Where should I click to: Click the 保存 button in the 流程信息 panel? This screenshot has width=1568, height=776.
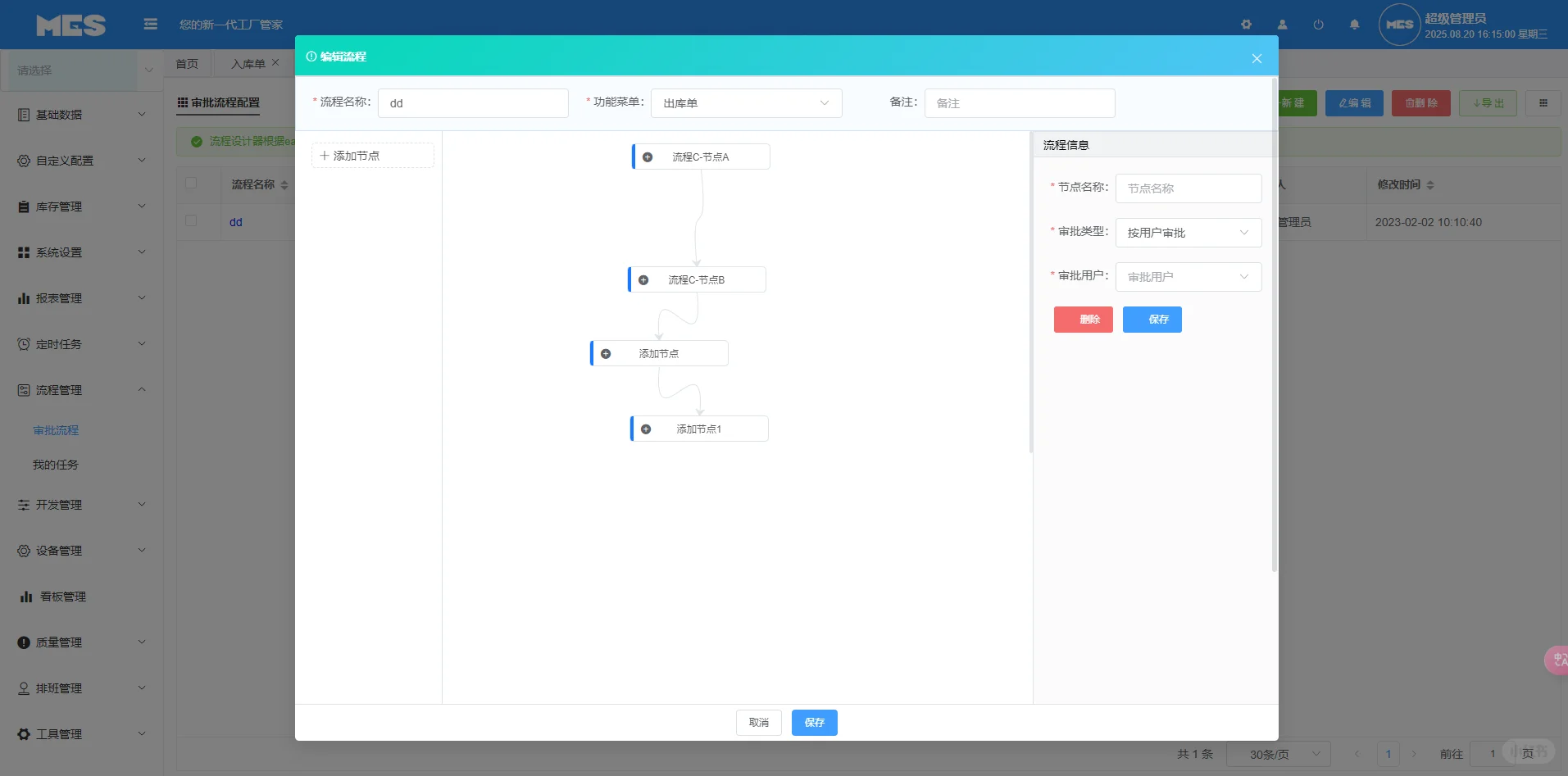1152,320
